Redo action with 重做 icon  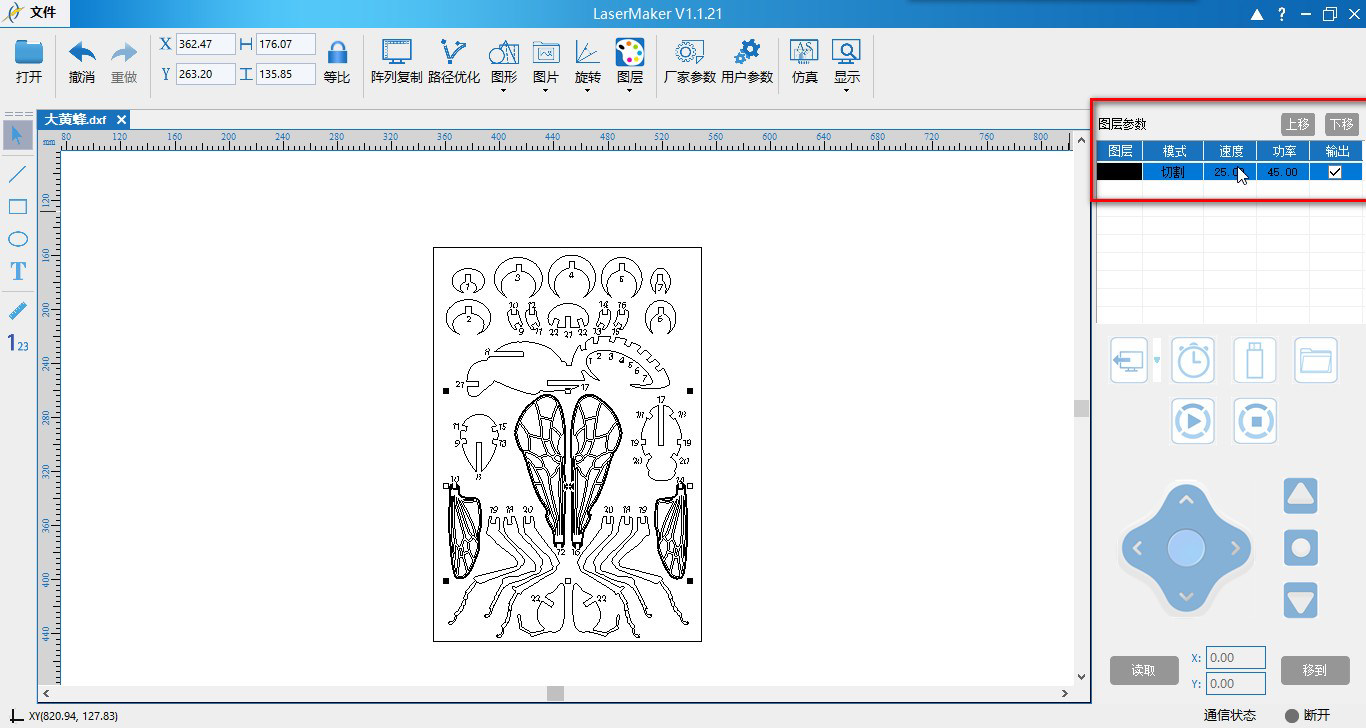(x=124, y=62)
